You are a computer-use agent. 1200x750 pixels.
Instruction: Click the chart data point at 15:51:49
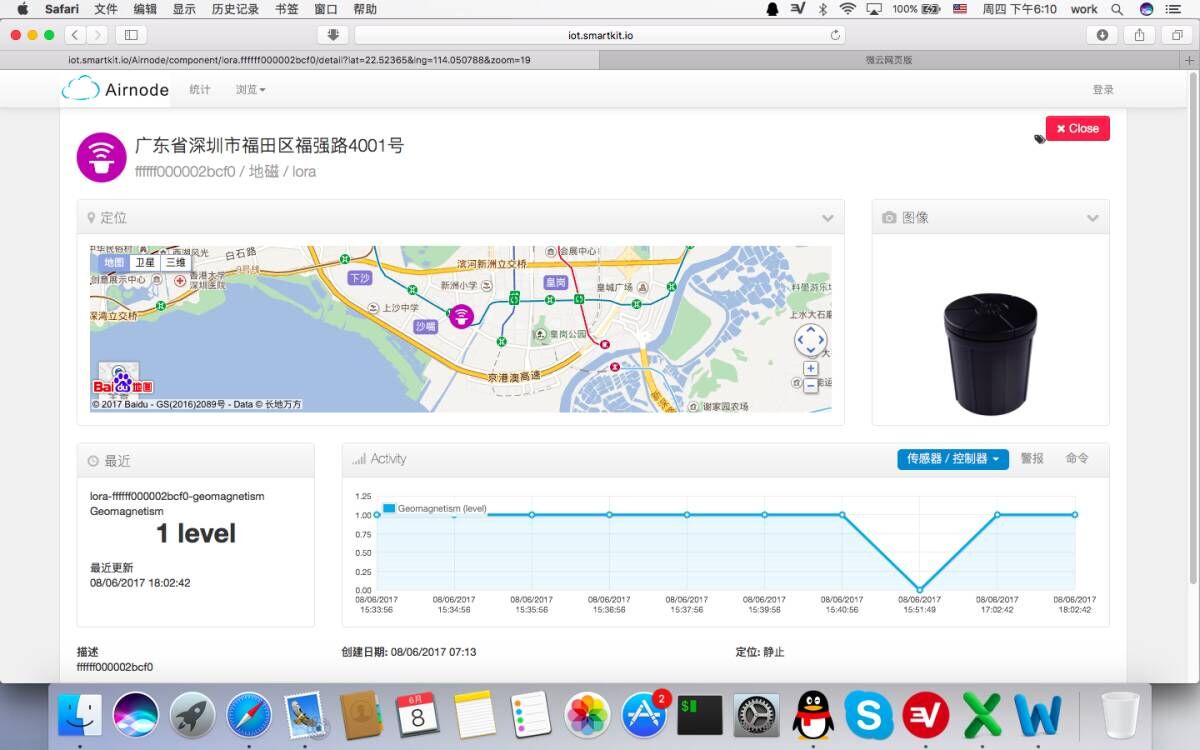[920, 590]
